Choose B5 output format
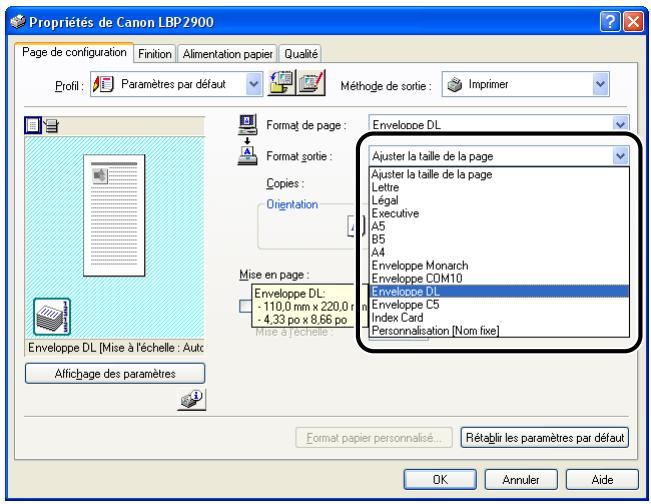 pyautogui.click(x=499, y=239)
